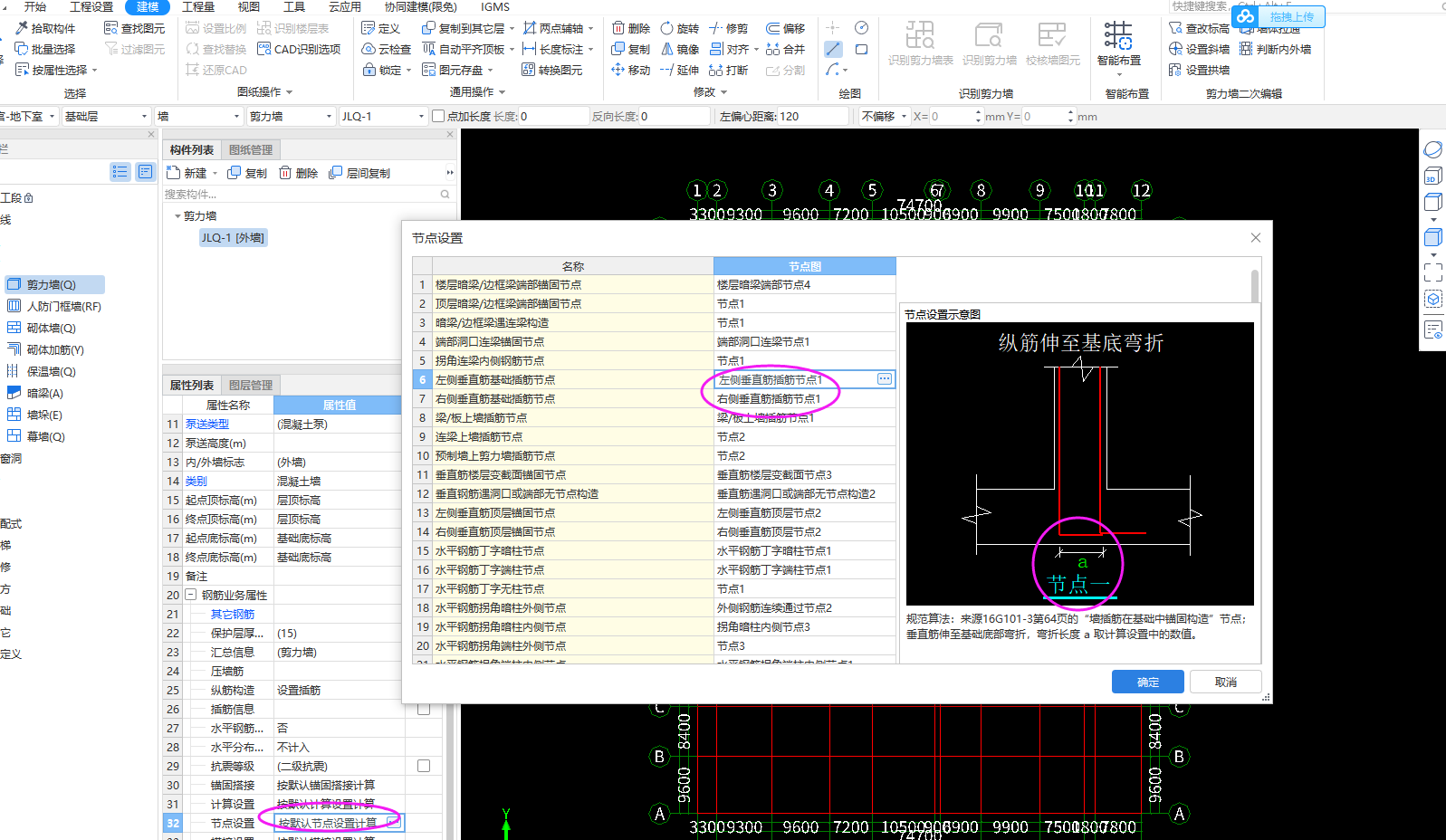
Task: Open 复制到其它层 dropdown arrow
Action: [512, 28]
